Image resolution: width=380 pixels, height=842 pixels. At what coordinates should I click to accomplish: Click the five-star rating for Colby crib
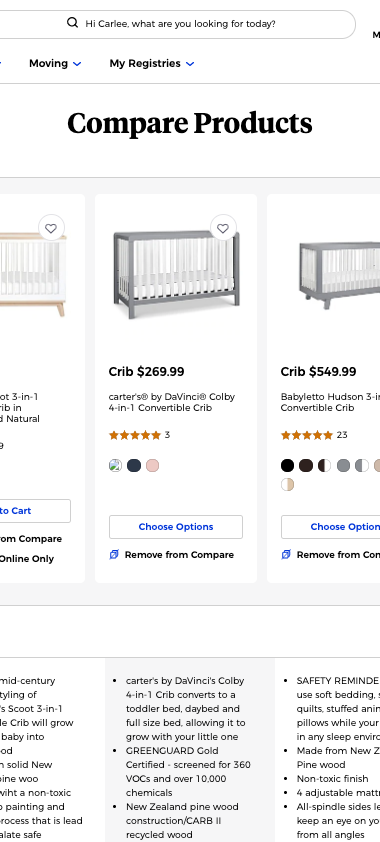[x=135, y=435]
